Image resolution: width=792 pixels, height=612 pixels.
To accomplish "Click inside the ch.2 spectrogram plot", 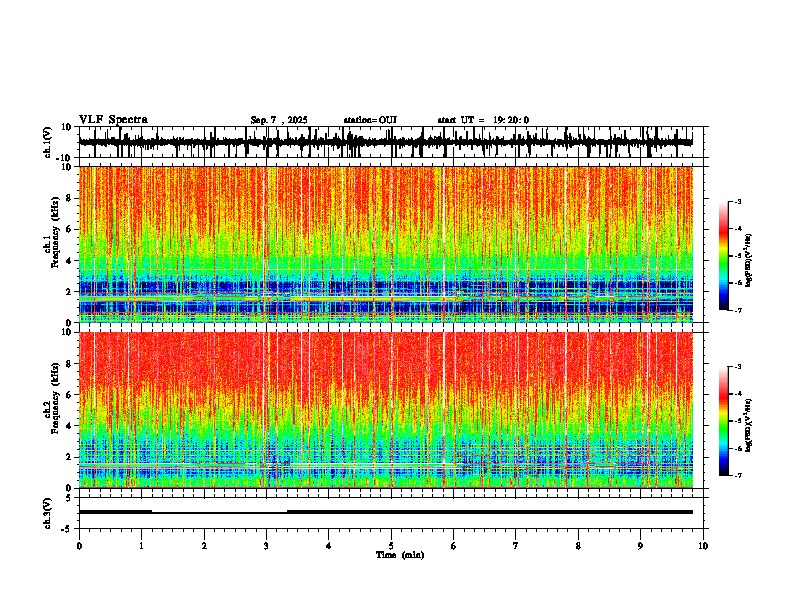I will [386, 410].
